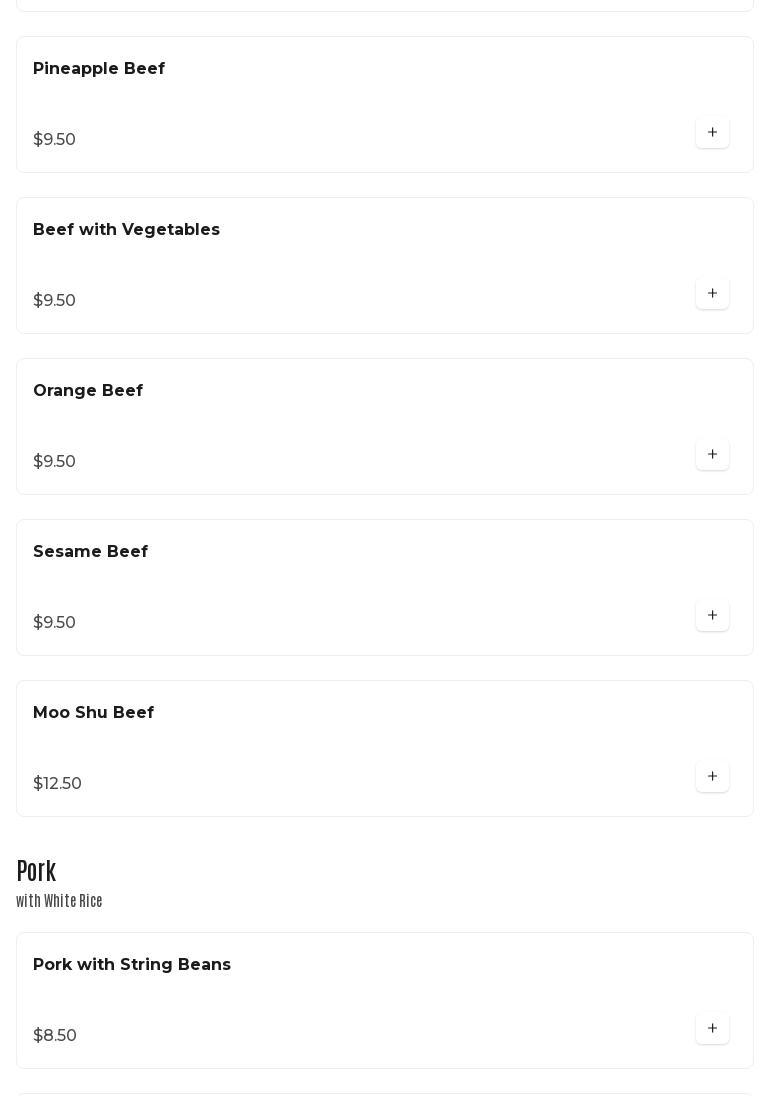Screen dimensions: 770x1096
Task: Add Orange Beef to the order
Action: (x=712, y=455)
